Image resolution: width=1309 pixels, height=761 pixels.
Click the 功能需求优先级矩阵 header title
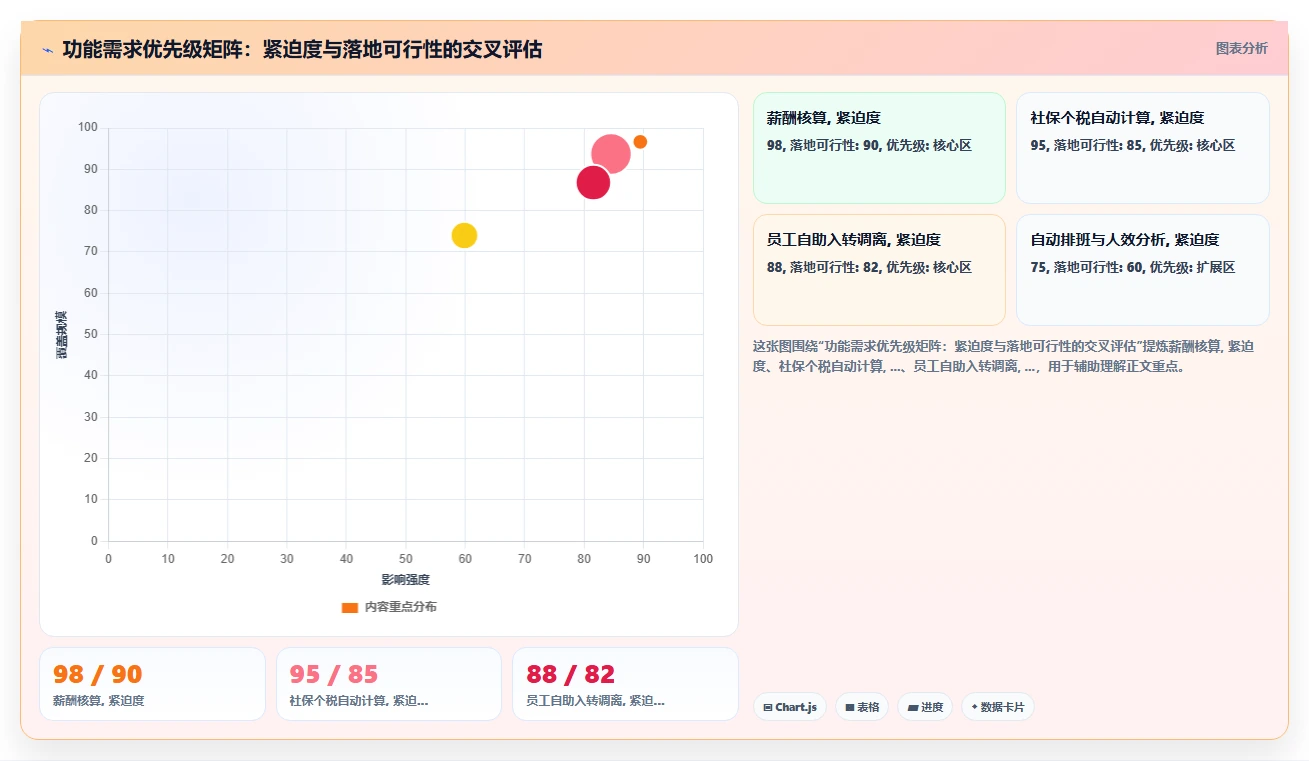coord(302,49)
